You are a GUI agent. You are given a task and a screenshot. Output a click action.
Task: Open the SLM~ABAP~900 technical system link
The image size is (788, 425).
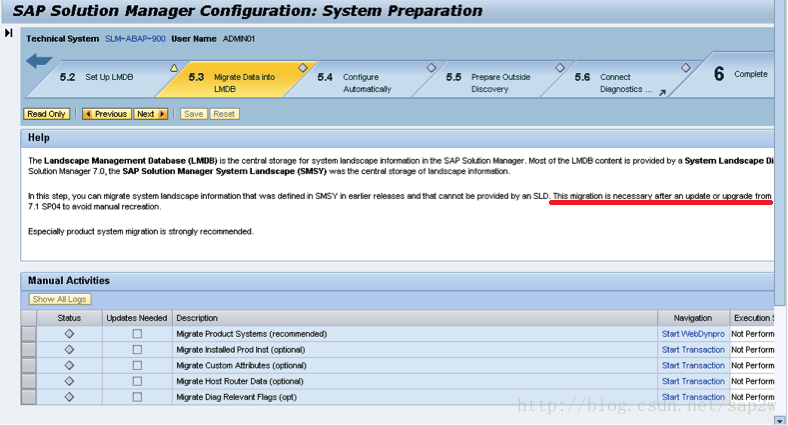135,39
